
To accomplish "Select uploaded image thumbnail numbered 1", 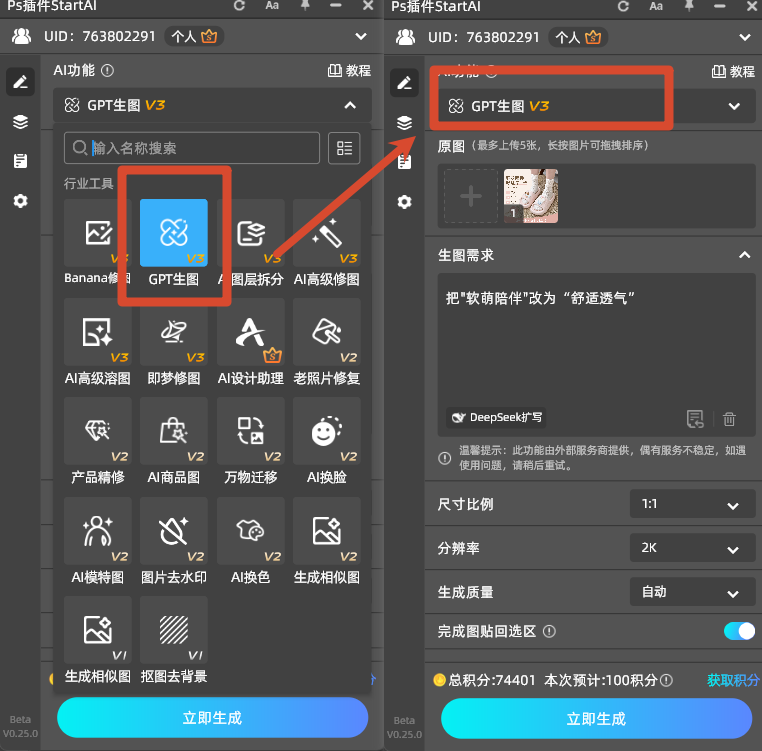I will 531,196.
